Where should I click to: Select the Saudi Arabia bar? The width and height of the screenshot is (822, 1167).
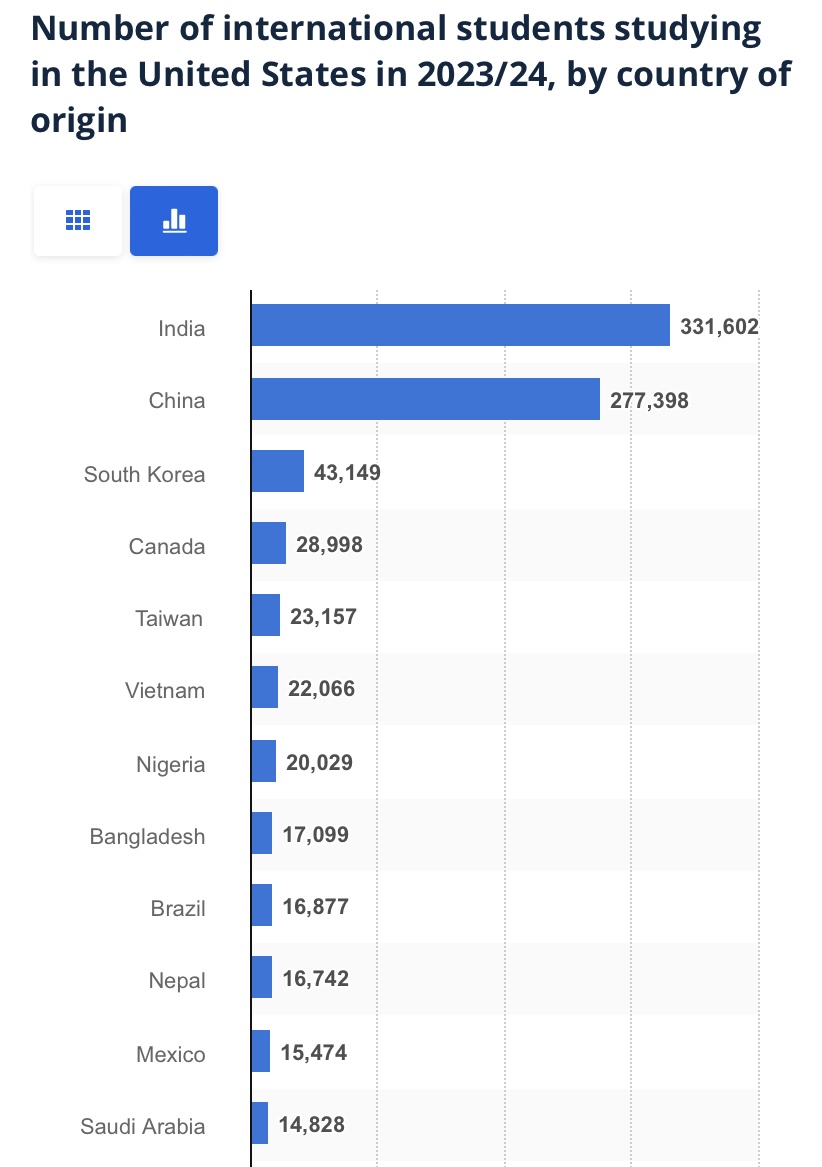point(259,1124)
